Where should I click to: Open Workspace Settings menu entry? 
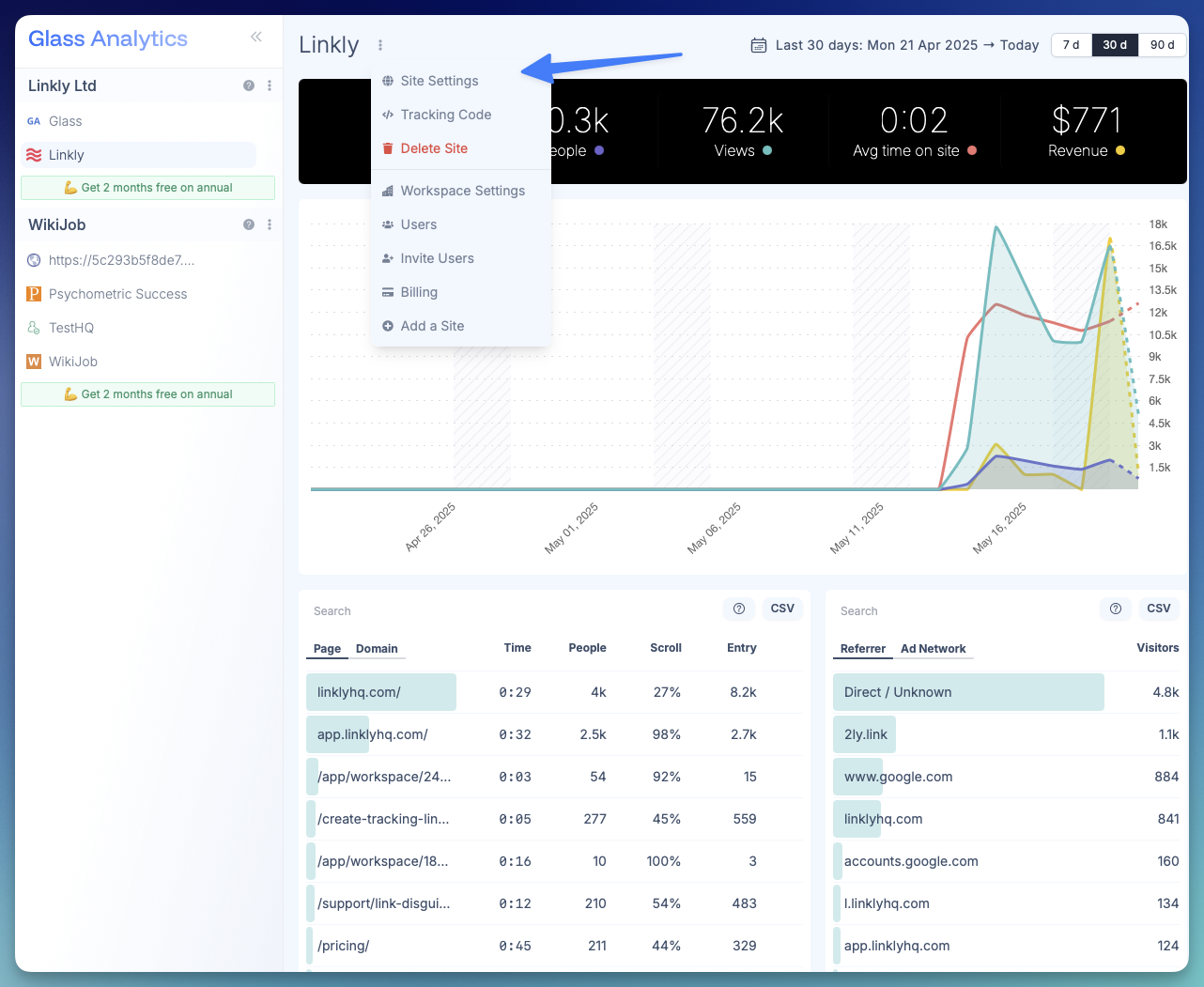pyautogui.click(x=461, y=191)
